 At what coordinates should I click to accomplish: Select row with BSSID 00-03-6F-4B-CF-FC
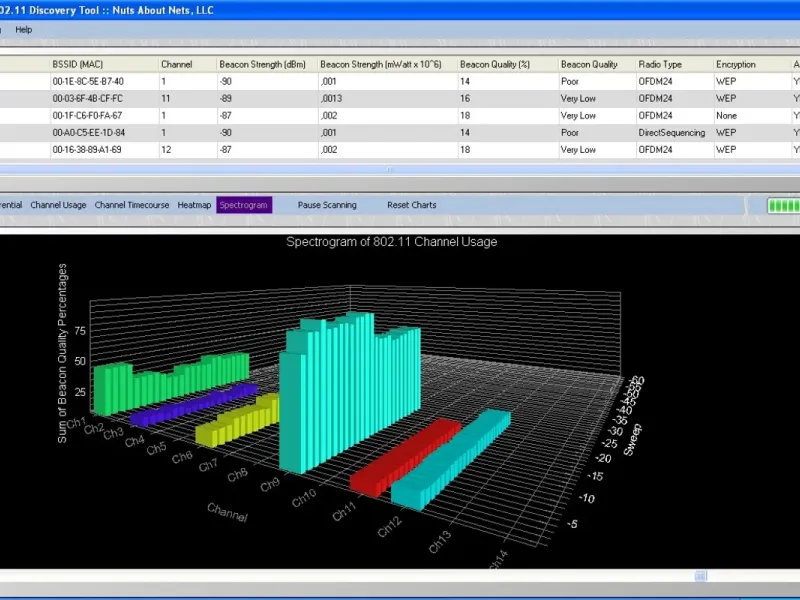click(x=400, y=98)
